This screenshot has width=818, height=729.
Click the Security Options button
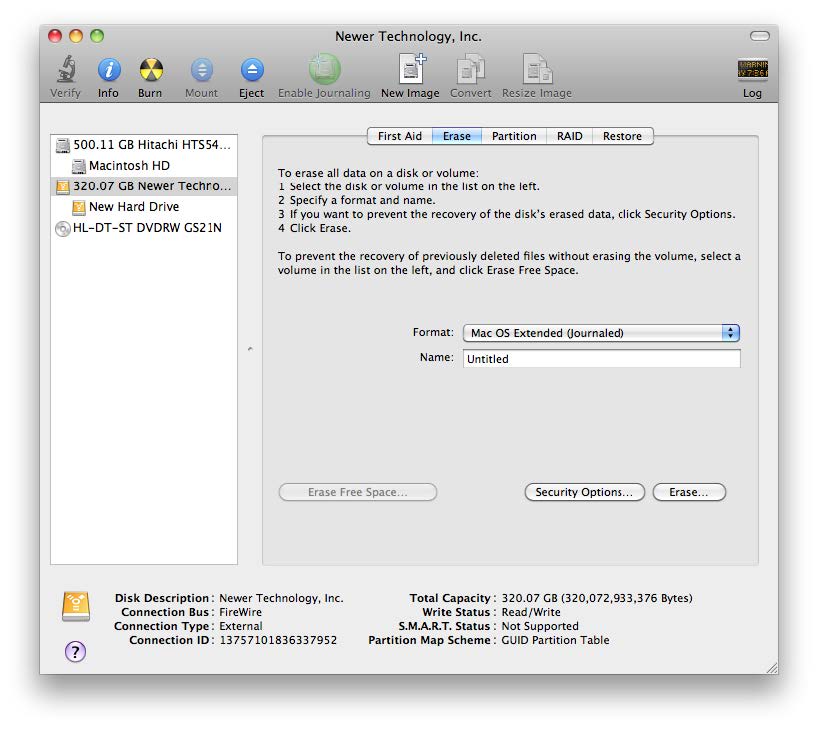pyautogui.click(x=584, y=492)
